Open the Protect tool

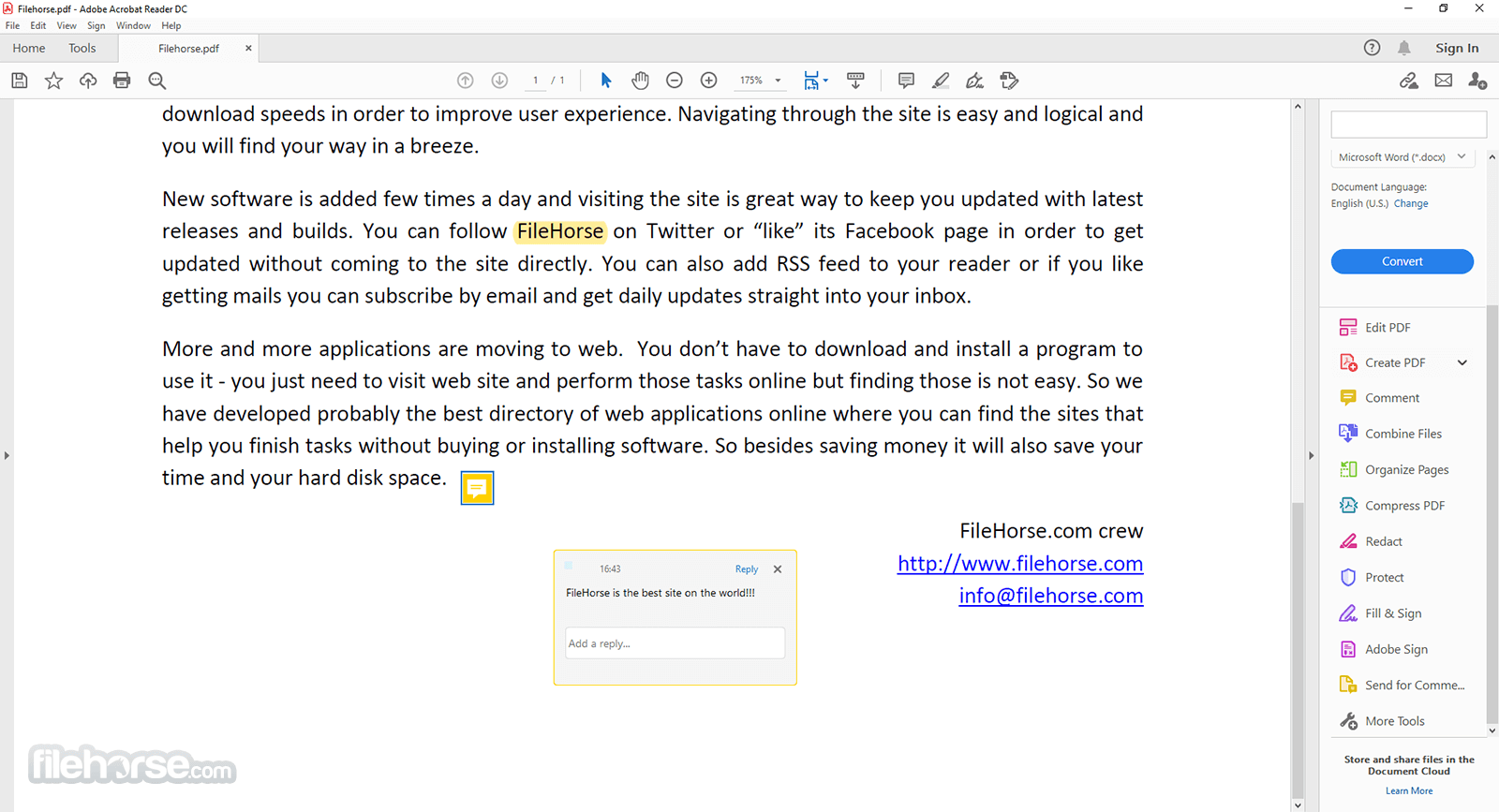1372,578
